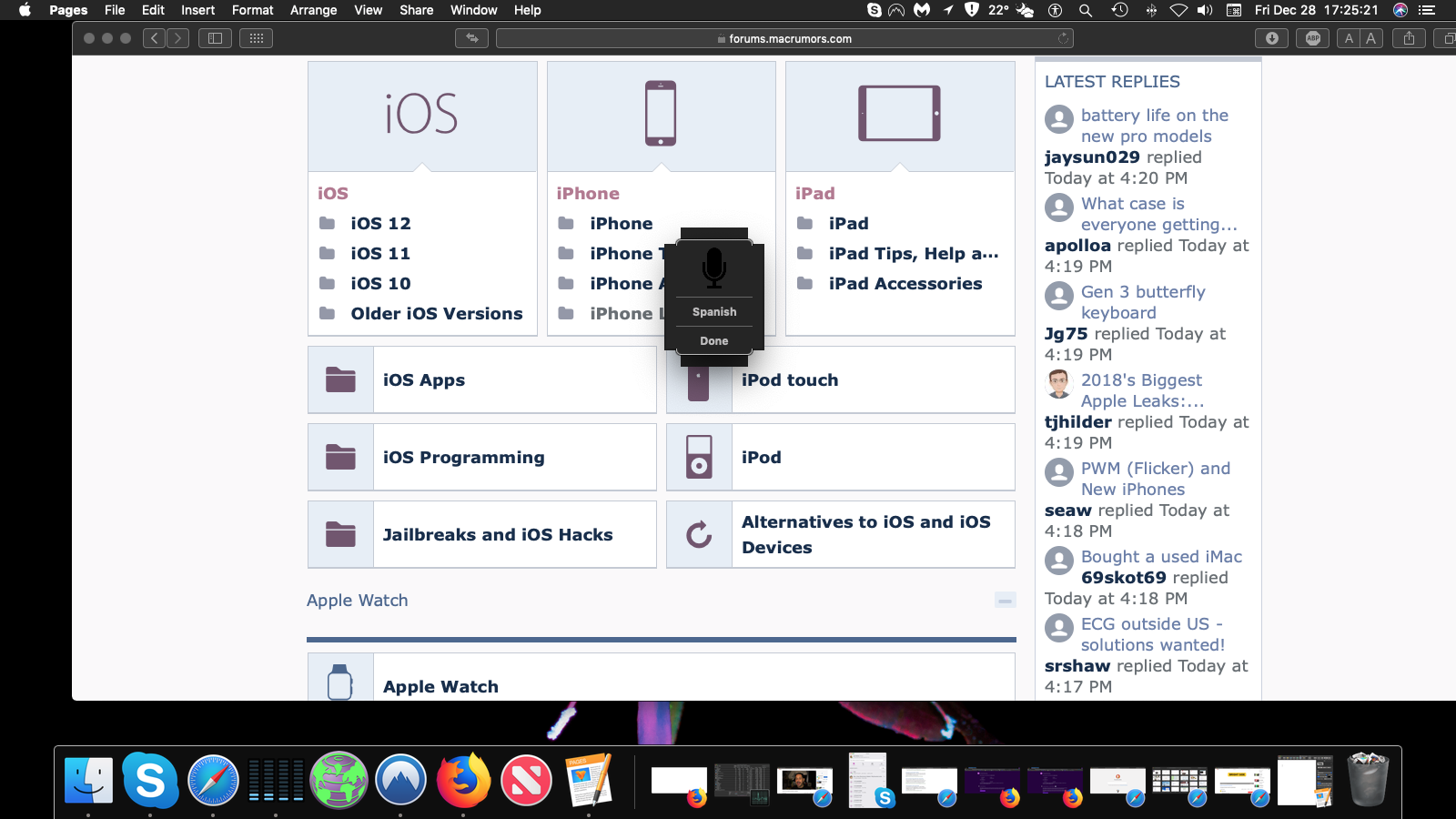Open the iPad Accessories forum
This screenshot has width=1456, height=819.
click(x=905, y=284)
